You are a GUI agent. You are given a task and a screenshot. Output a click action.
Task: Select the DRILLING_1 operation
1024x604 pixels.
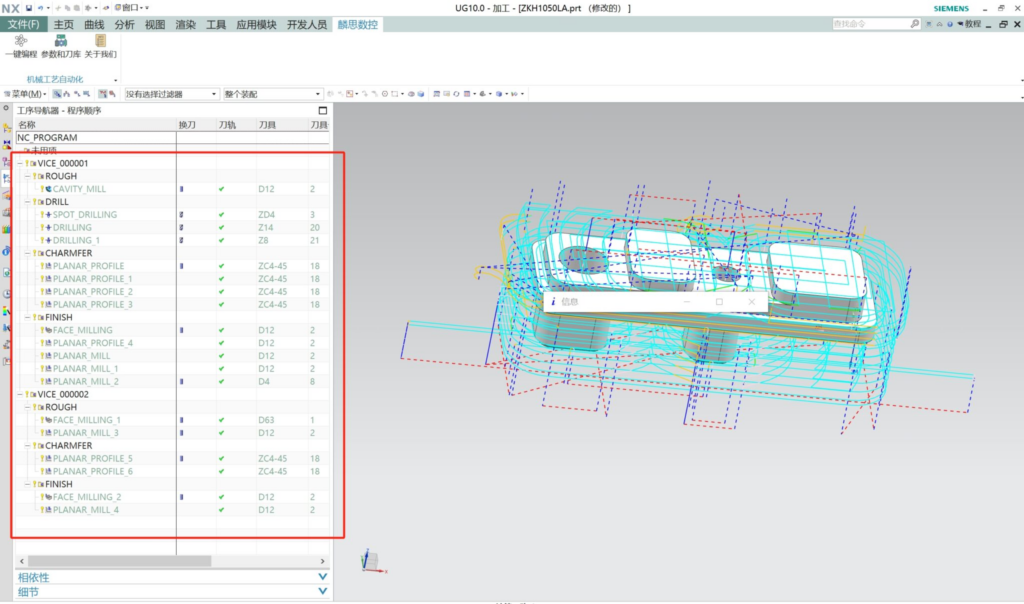[76, 240]
